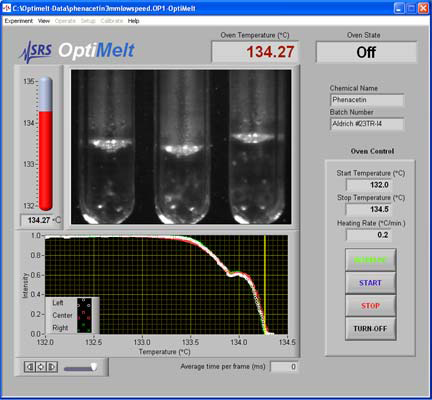Open the View menu
The image size is (432, 400).
44,21
